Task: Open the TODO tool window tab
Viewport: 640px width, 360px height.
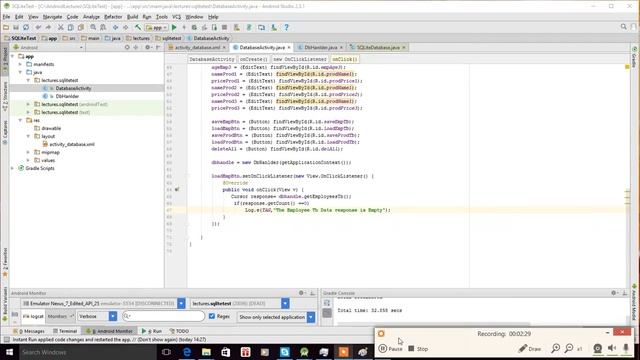Action: pyautogui.click(x=179, y=331)
